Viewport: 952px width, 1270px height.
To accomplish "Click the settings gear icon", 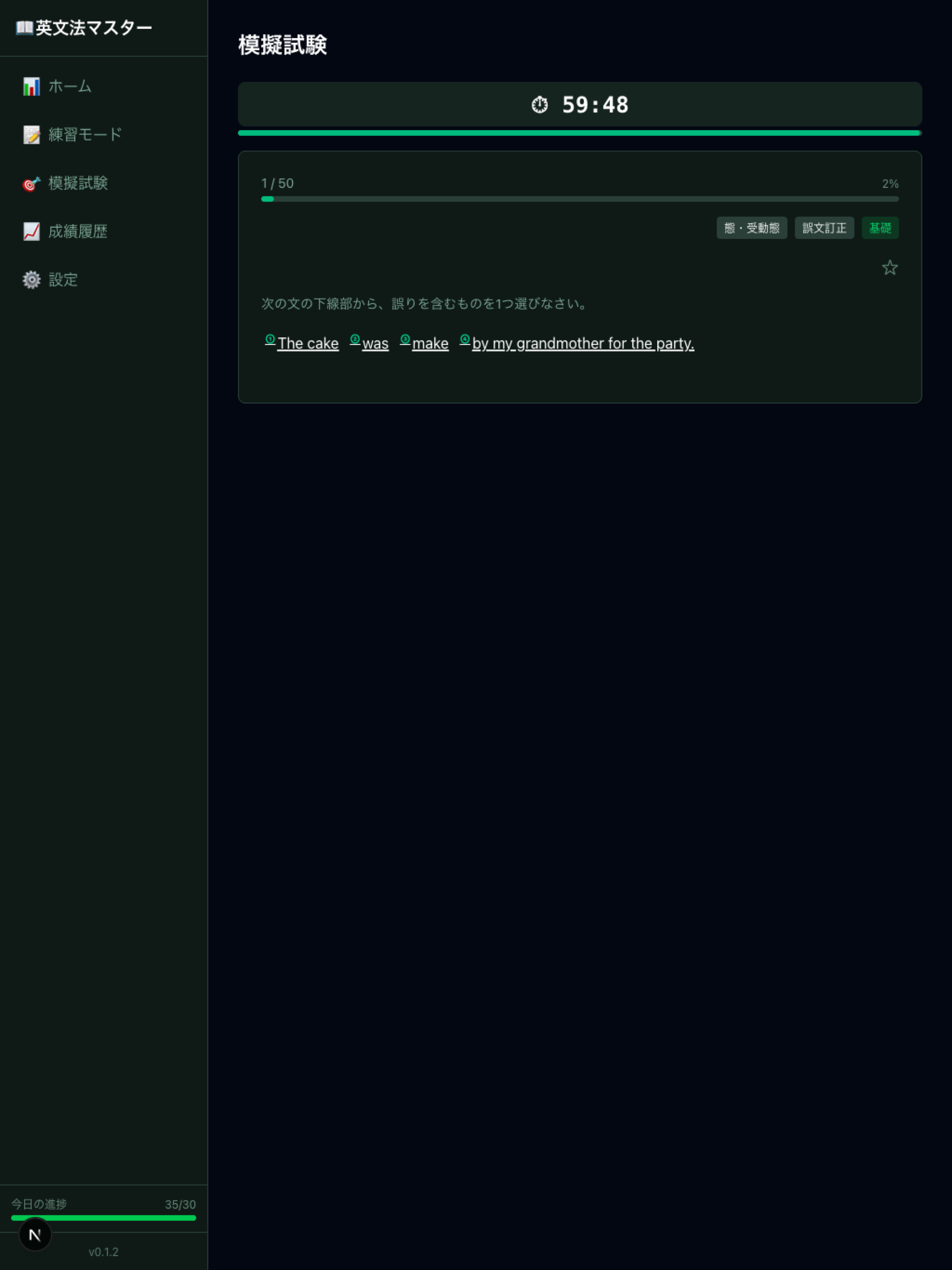I will click(x=32, y=279).
